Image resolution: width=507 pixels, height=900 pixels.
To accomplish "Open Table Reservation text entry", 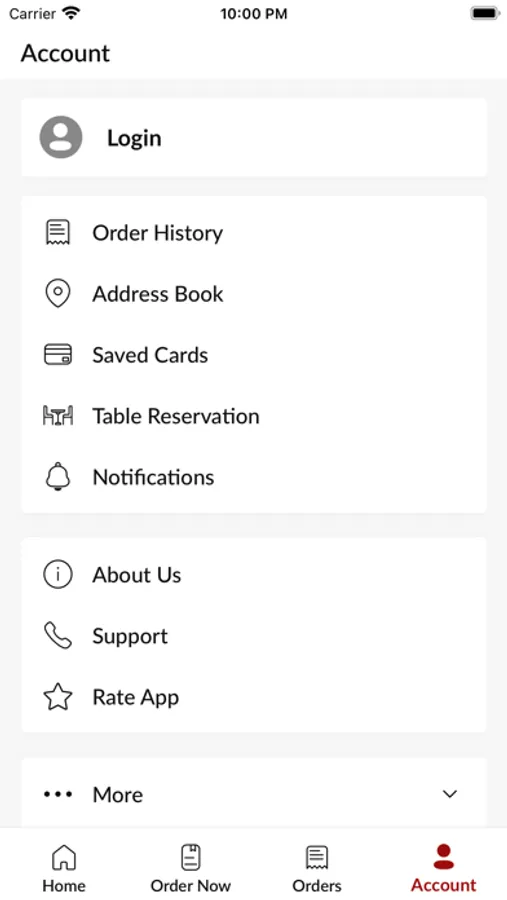I will point(176,416).
